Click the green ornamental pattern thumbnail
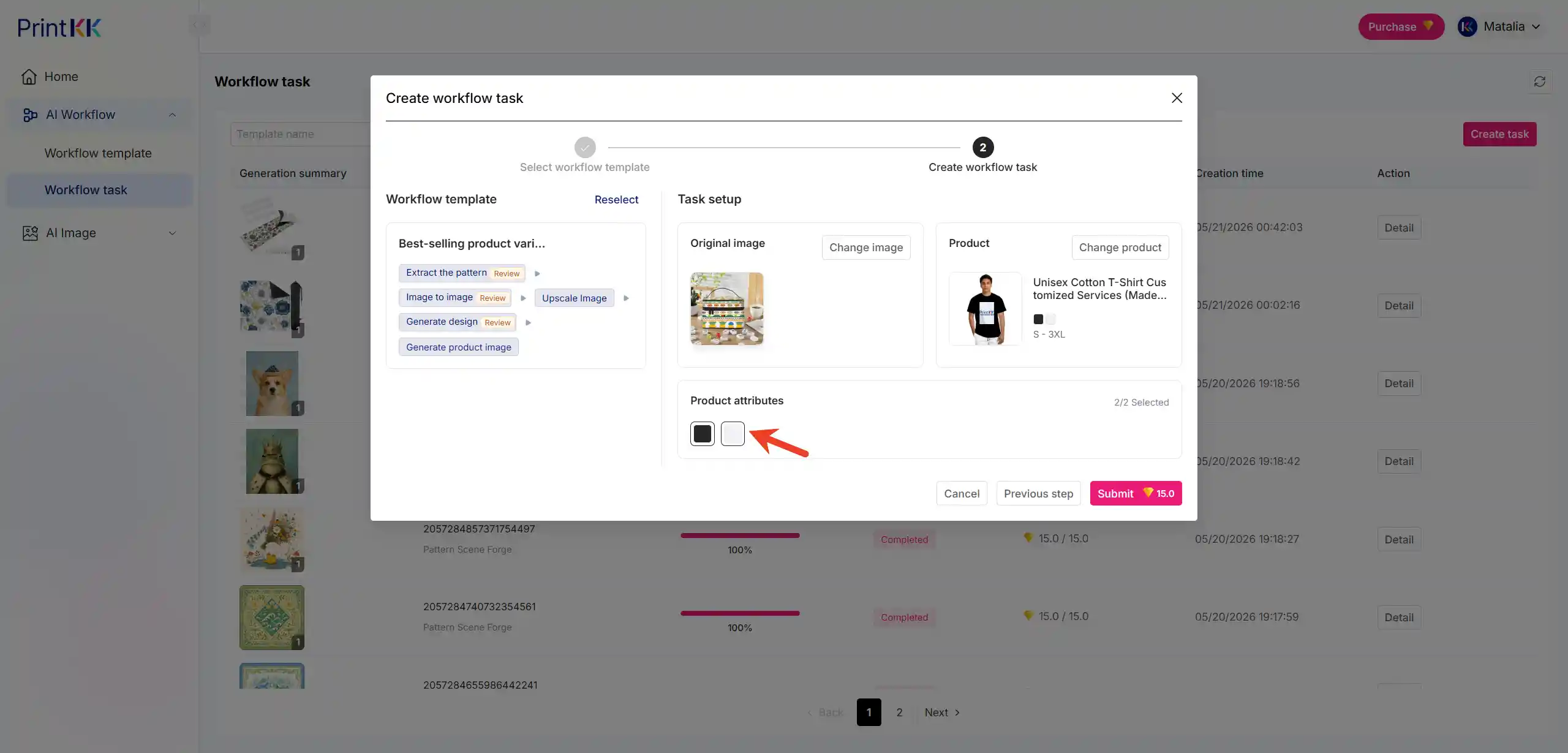 click(x=272, y=618)
